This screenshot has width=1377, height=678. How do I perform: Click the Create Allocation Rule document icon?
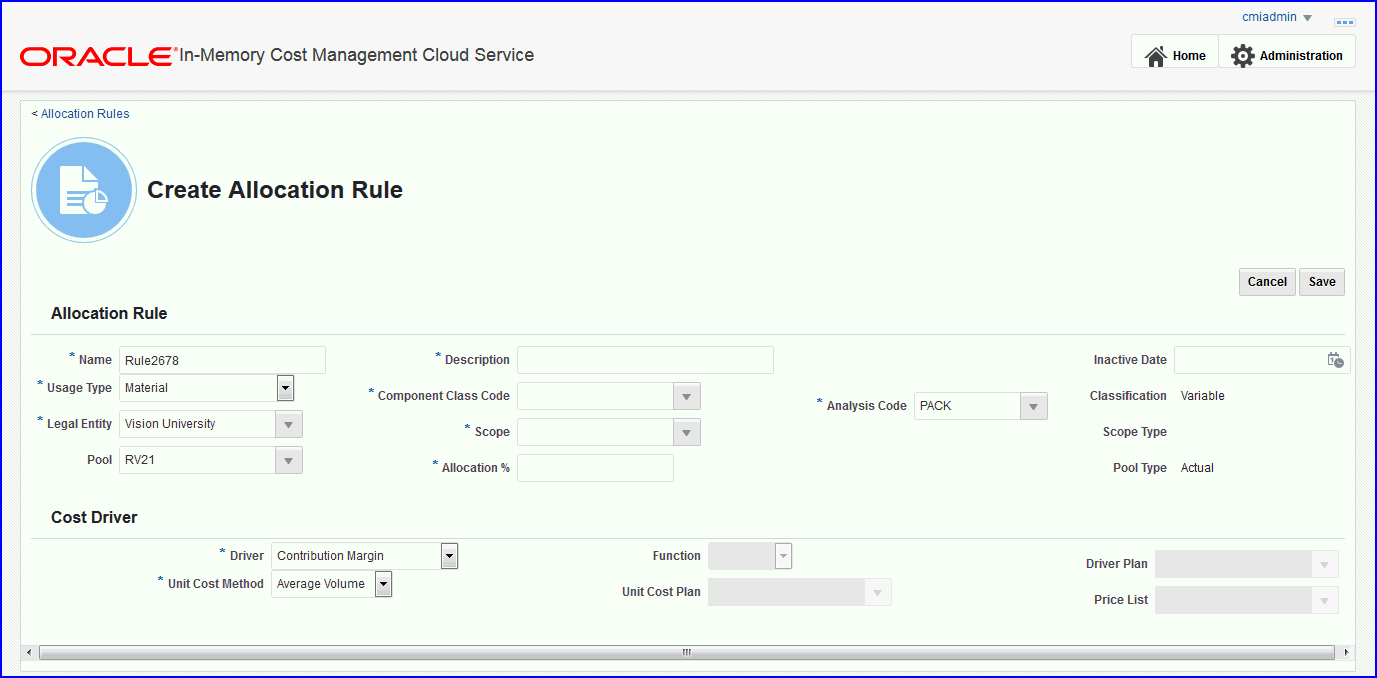[x=84, y=190]
